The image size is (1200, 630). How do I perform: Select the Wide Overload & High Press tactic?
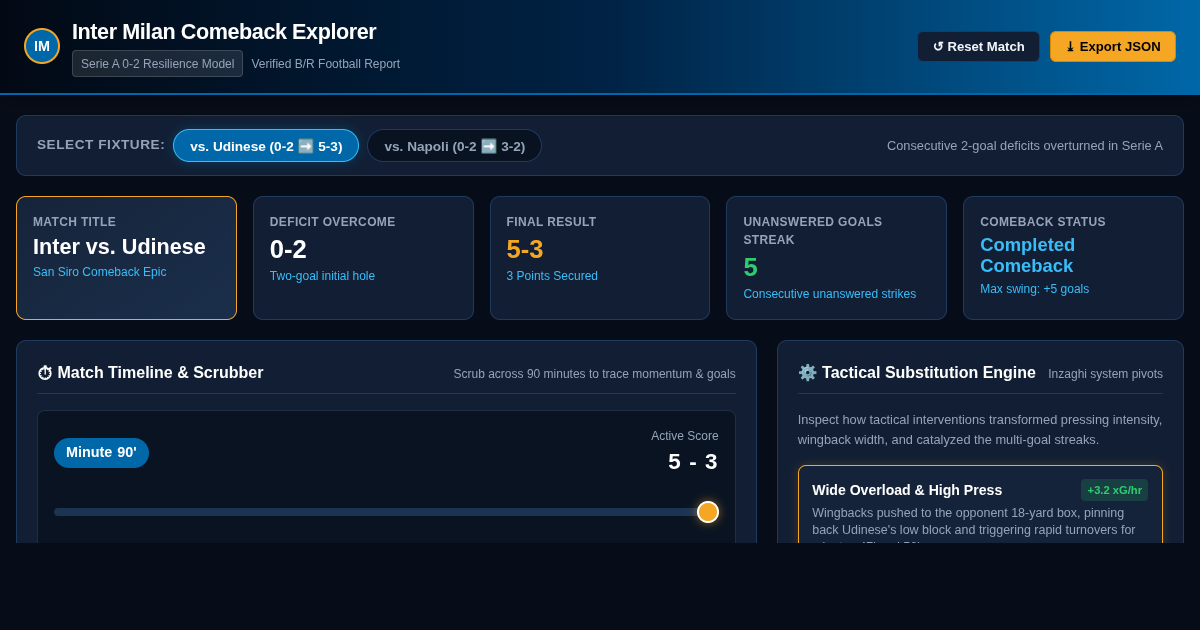(980, 504)
